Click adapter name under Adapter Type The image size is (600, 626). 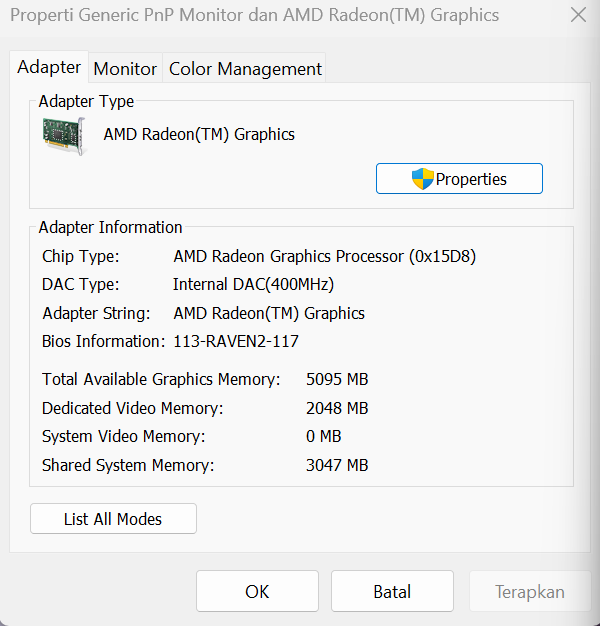[x=199, y=135]
